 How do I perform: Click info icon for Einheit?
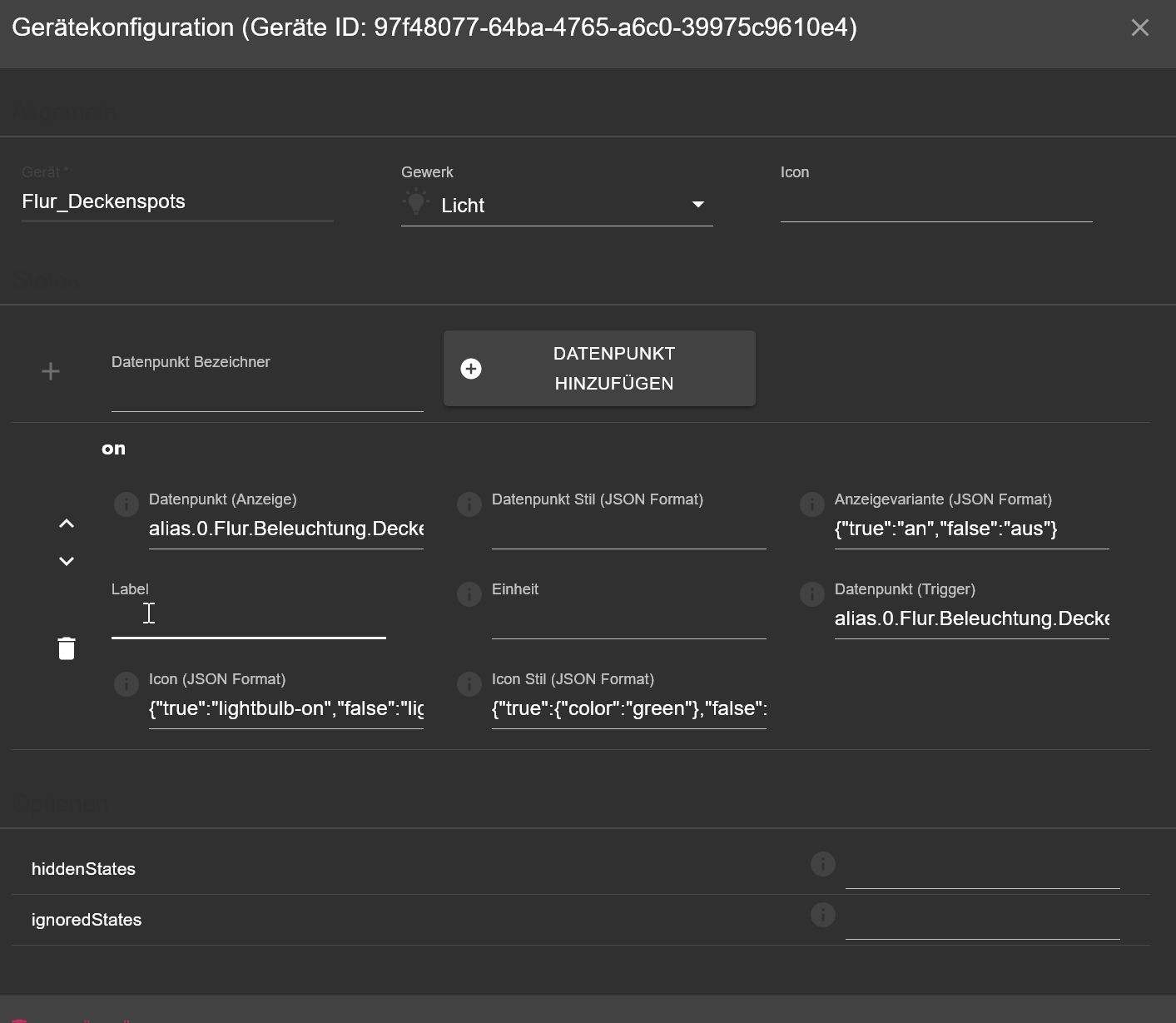(469, 593)
